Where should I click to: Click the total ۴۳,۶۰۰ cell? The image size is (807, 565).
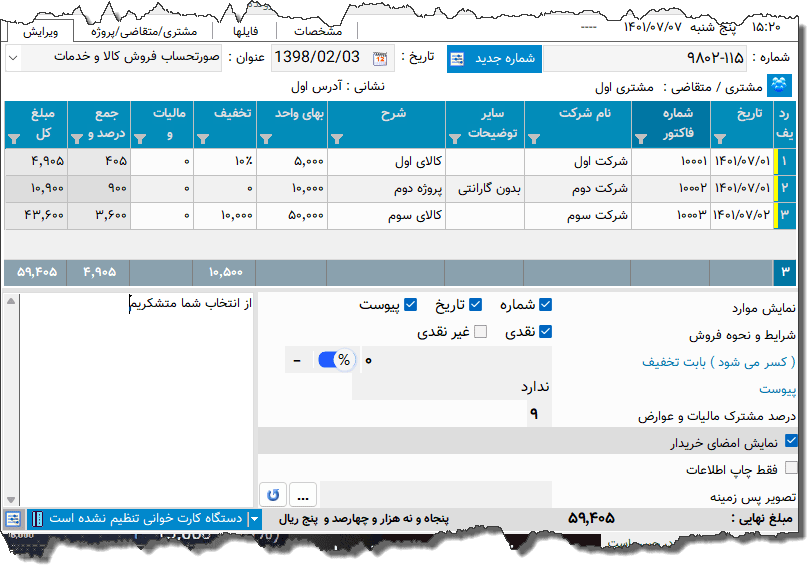pyautogui.click(x=36, y=216)
